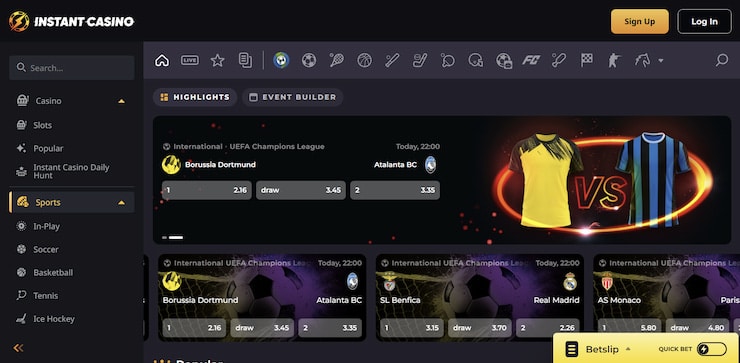Click the Log In button

click(704, 21)
